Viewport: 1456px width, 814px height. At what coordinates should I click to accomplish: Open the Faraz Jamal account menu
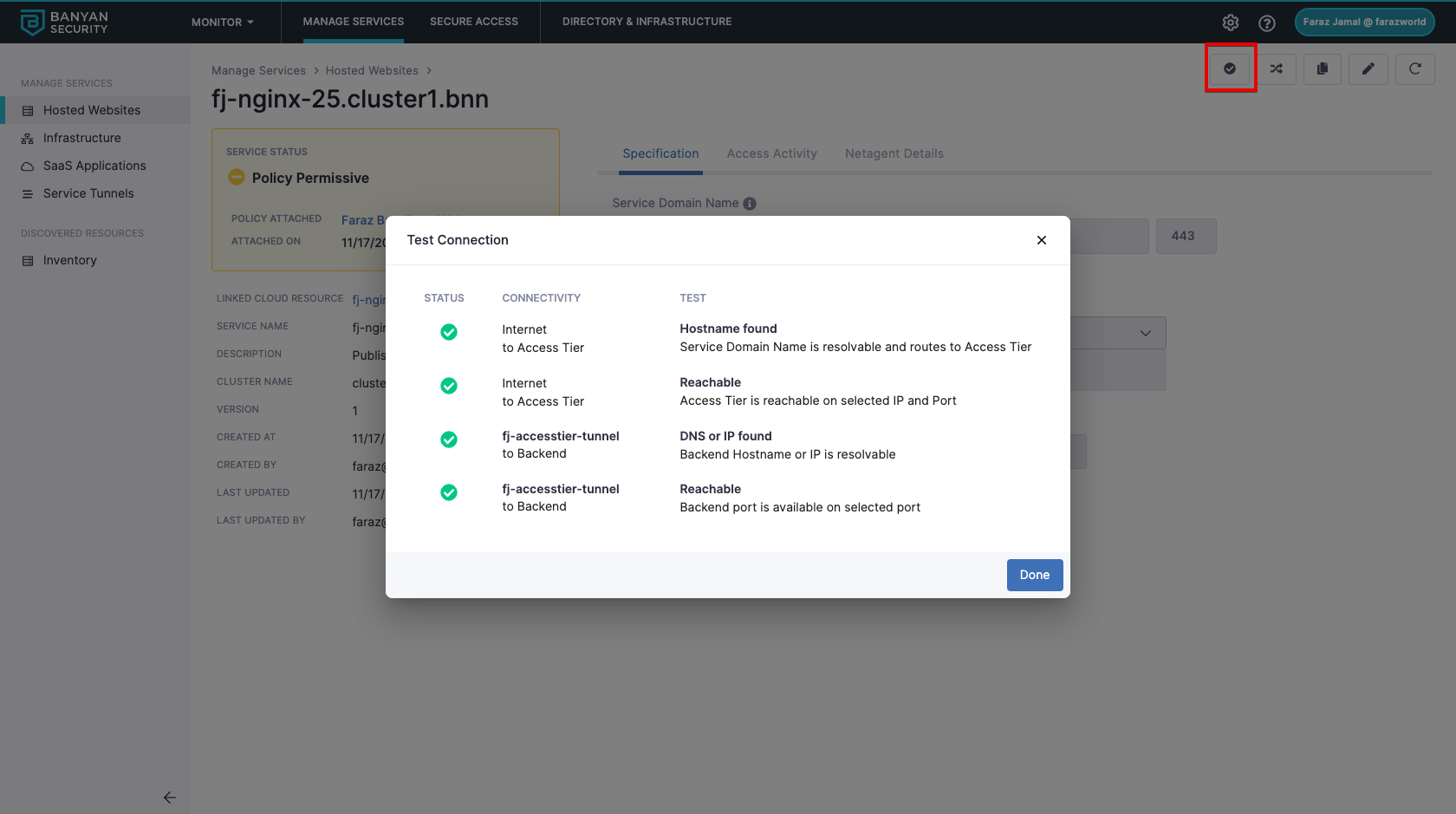[1364, 22]
